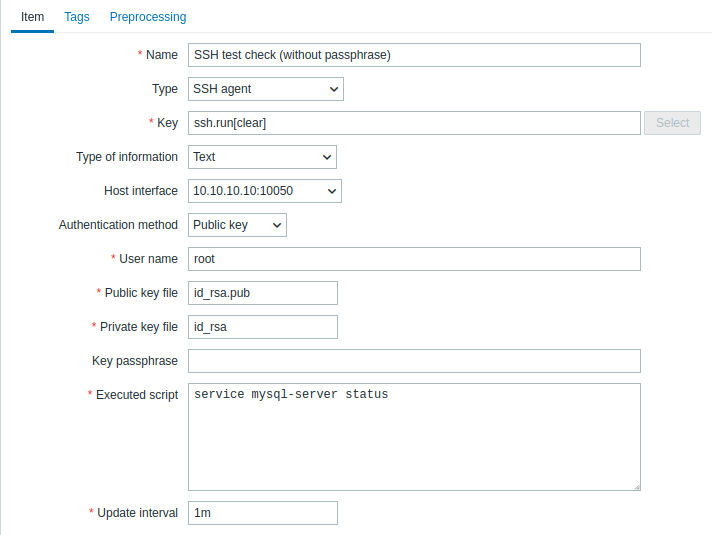Screen dimensions: 712x535
Task: Open the Type of information dropdown
Action: pyautogui.click(x=262, y=157)
